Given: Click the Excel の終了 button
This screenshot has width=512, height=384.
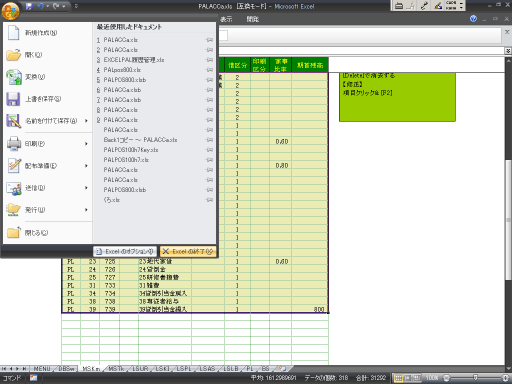Looking at the screenshot, I should coord(188,251).
